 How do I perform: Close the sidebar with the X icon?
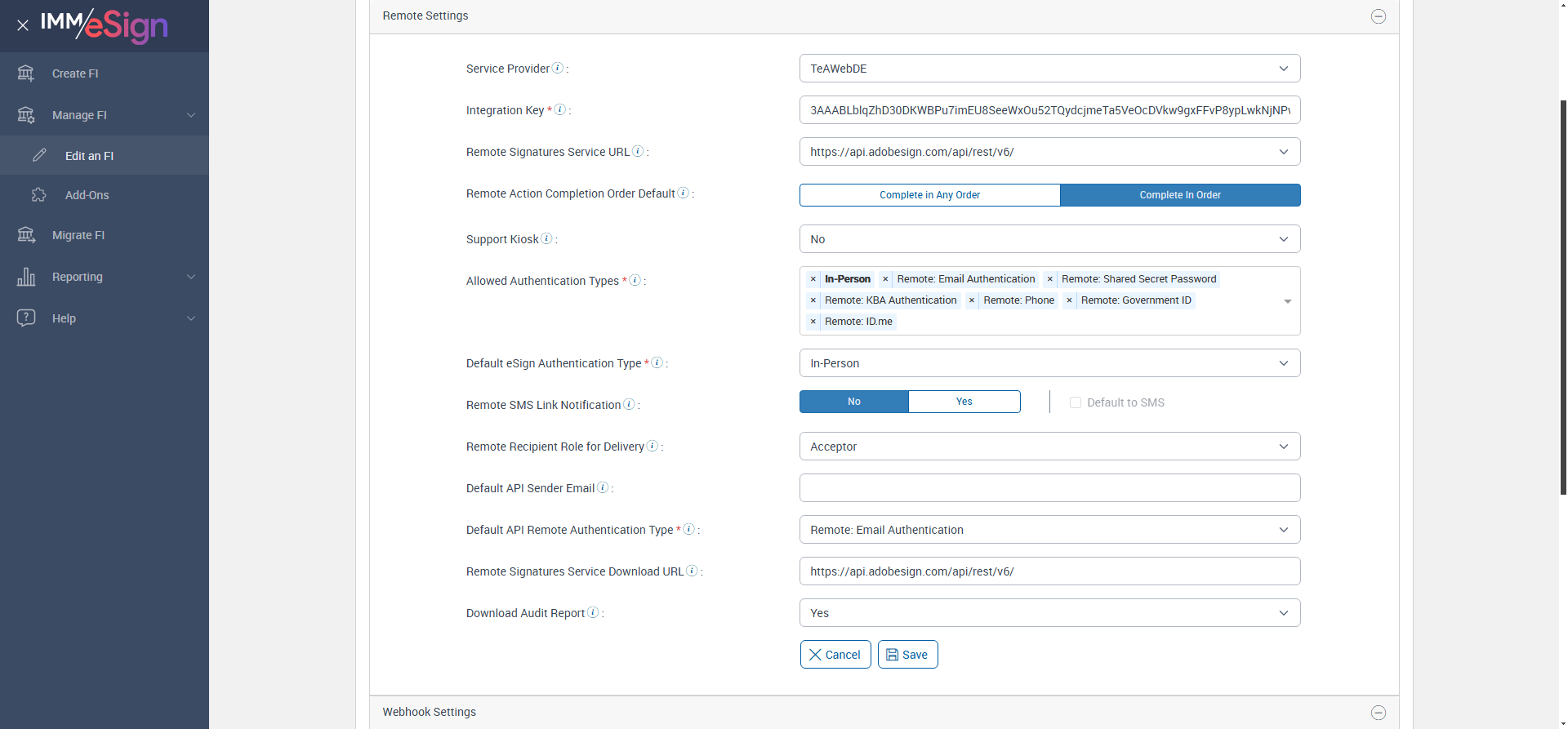coord(23,25)
